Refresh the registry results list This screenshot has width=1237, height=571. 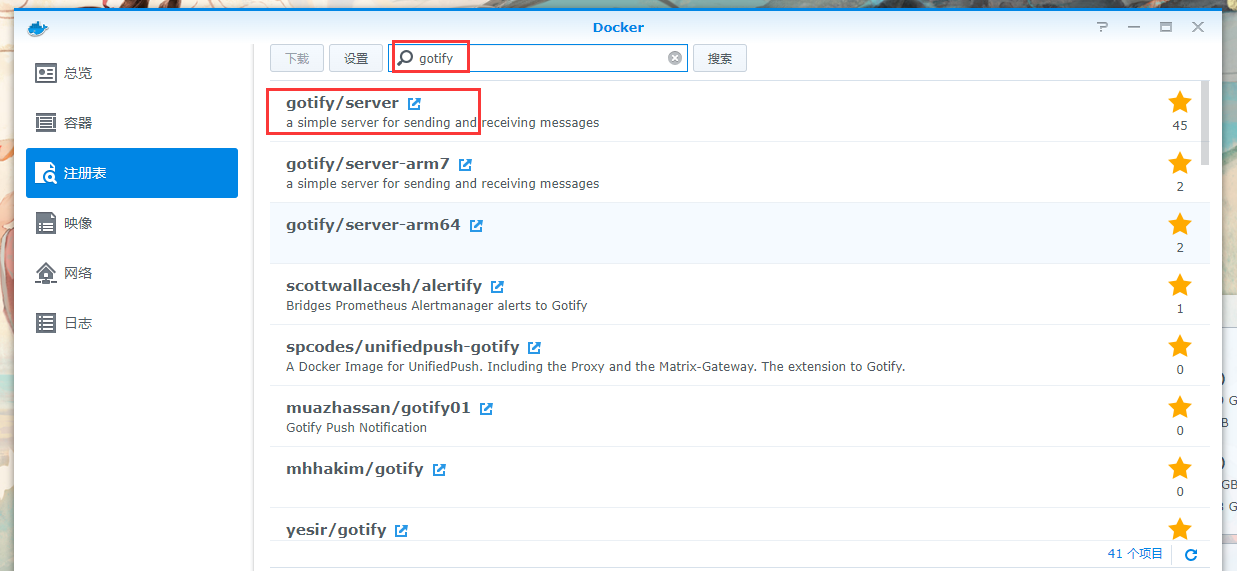(x=1191, y=555)
